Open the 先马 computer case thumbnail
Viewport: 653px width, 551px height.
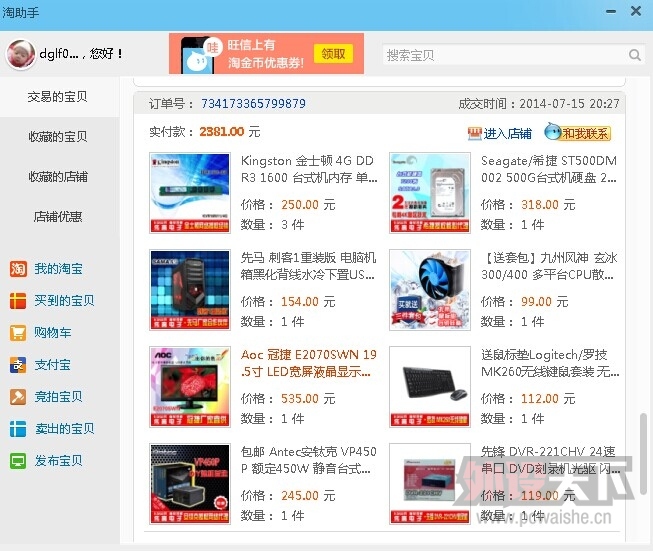[190, 289]
